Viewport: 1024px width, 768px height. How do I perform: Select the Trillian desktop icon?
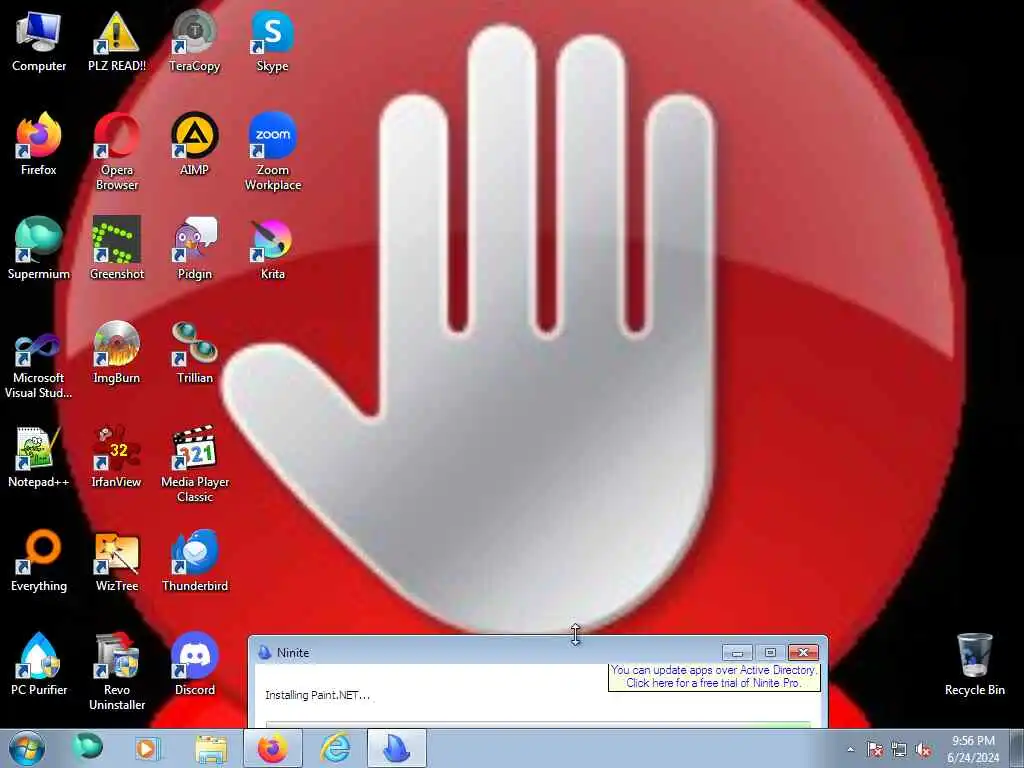tap(194, 353)
